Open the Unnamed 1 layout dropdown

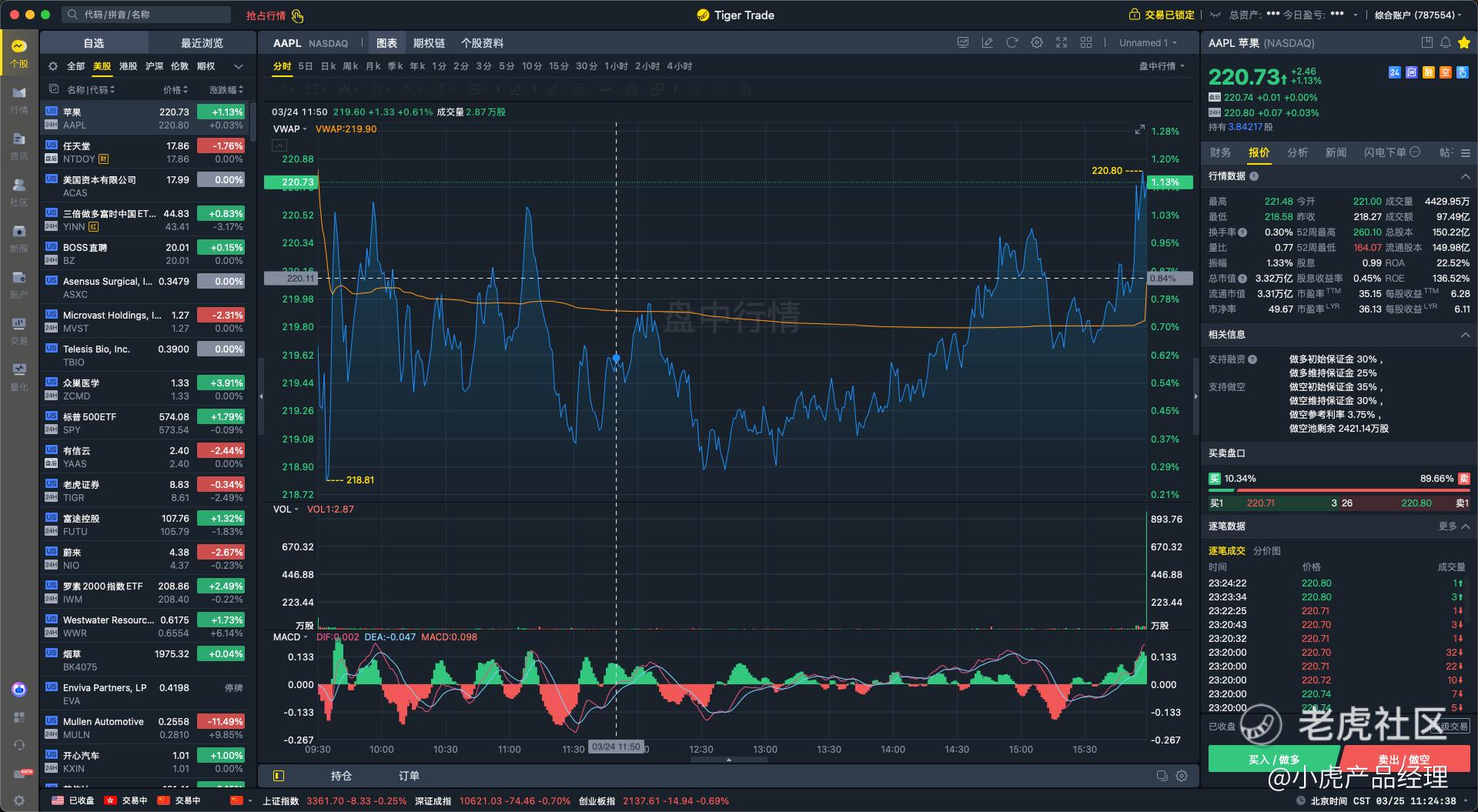[1148, 43]
